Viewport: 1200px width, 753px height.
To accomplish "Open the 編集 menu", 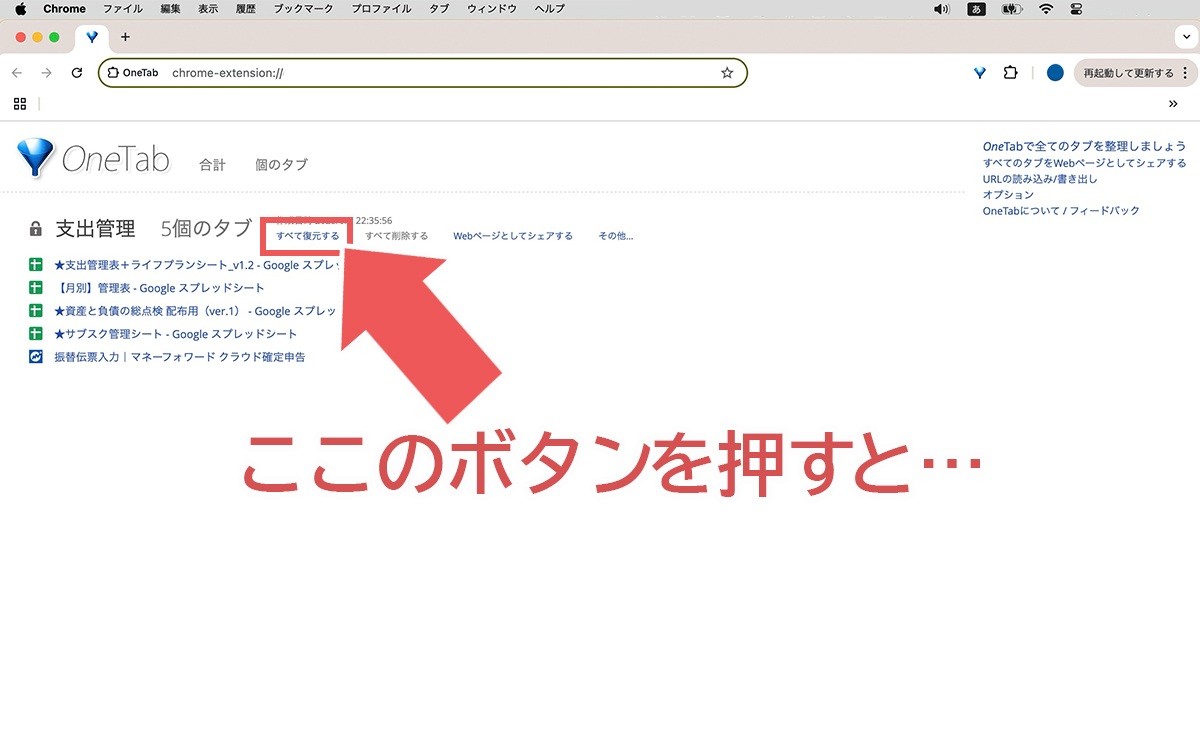I will point(170,9).
